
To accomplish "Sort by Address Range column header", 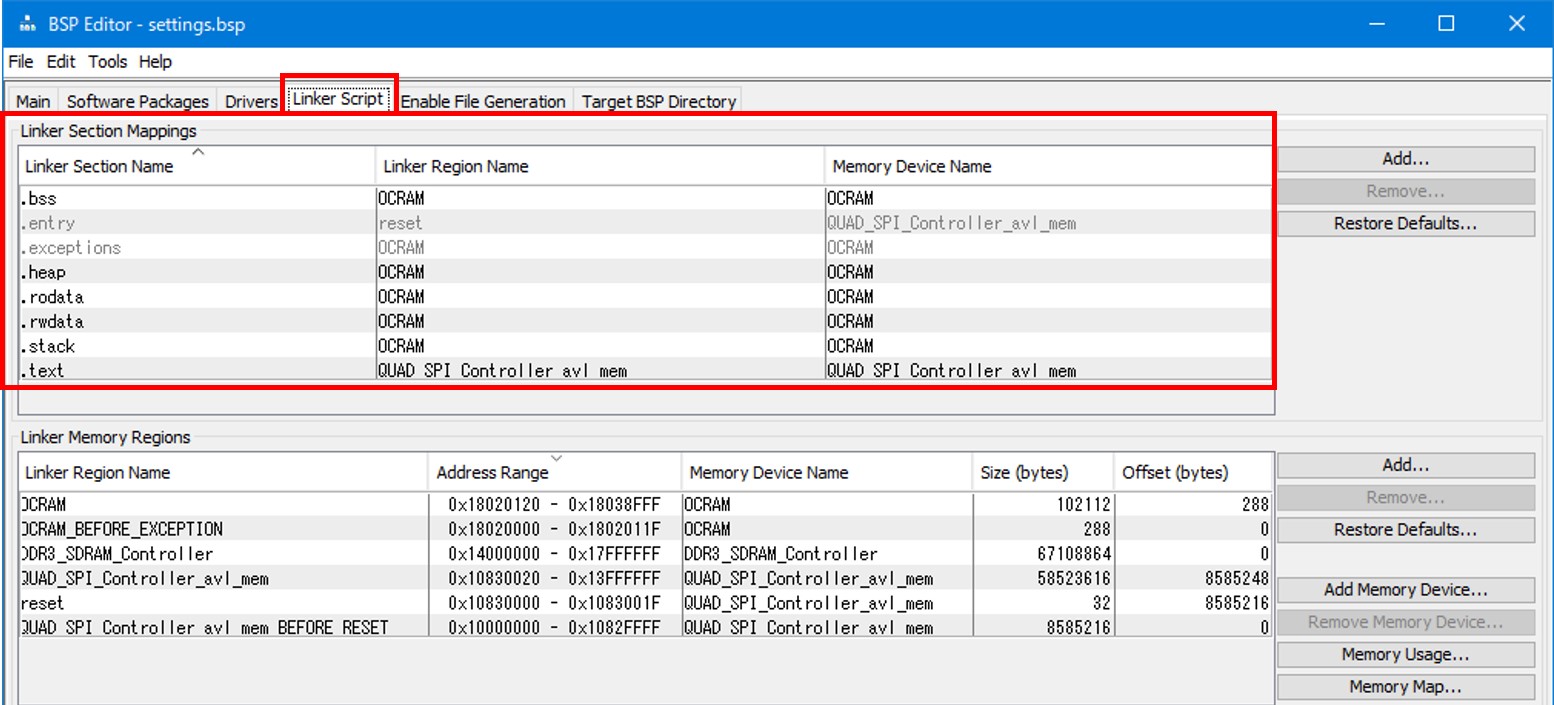I will (x=492, y=473).
